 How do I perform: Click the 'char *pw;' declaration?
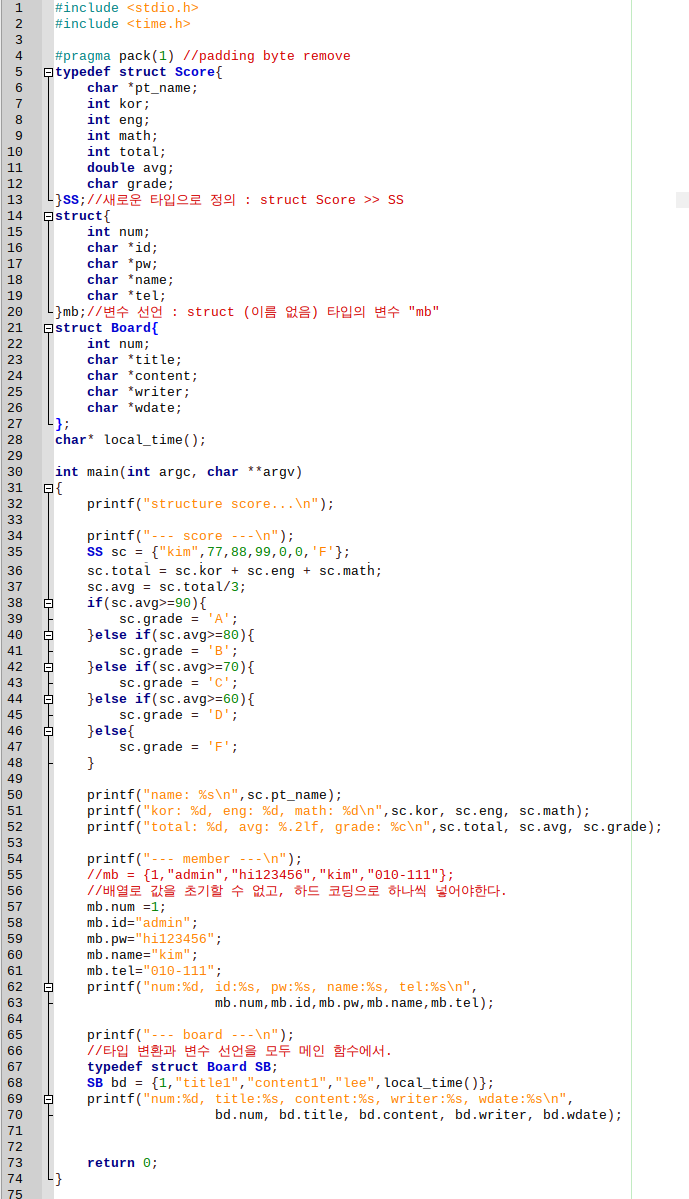pyautogui.click(x=122, y=265)
